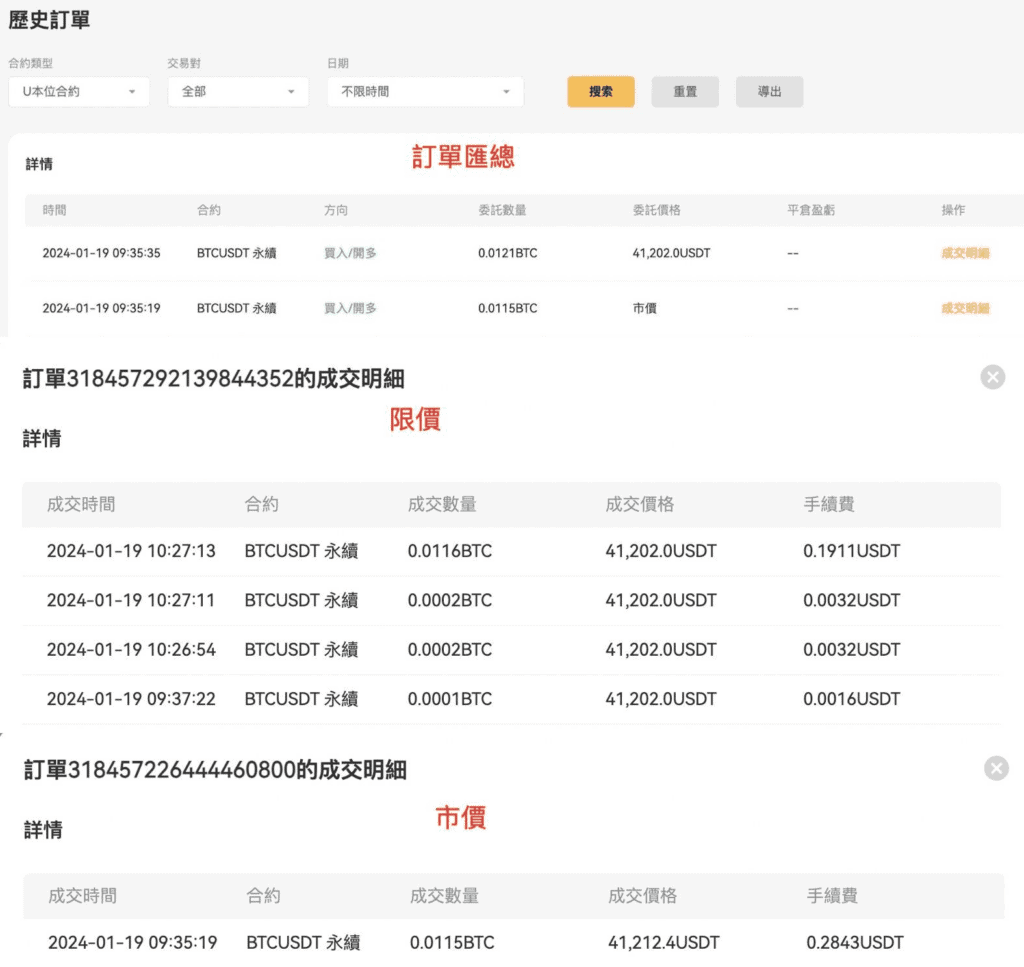The height and width of the screenshot is (967, 1024).
Task: Open the 合約類型 dropdown showing U本位合約
Action: (78, 92)
